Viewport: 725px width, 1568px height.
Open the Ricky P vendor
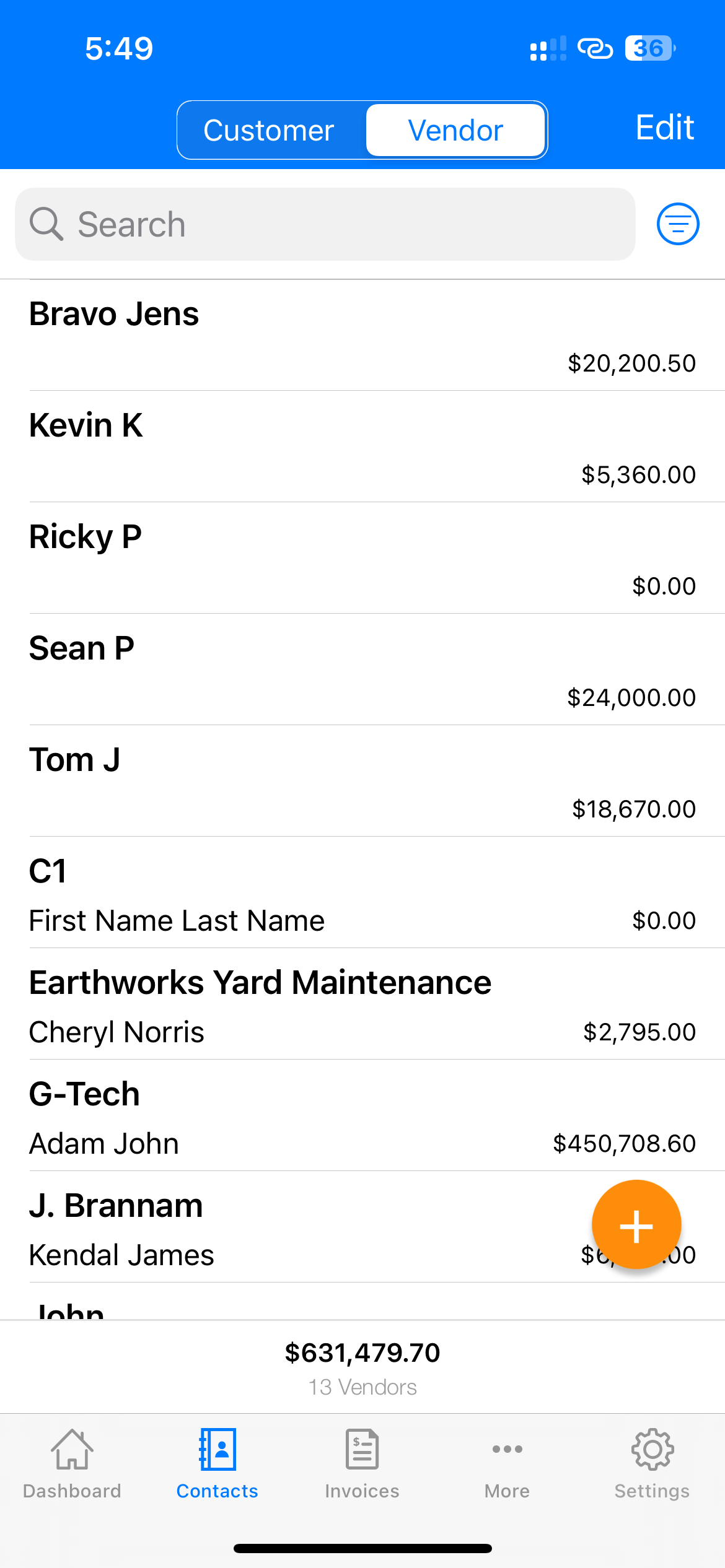coord(362,558)
